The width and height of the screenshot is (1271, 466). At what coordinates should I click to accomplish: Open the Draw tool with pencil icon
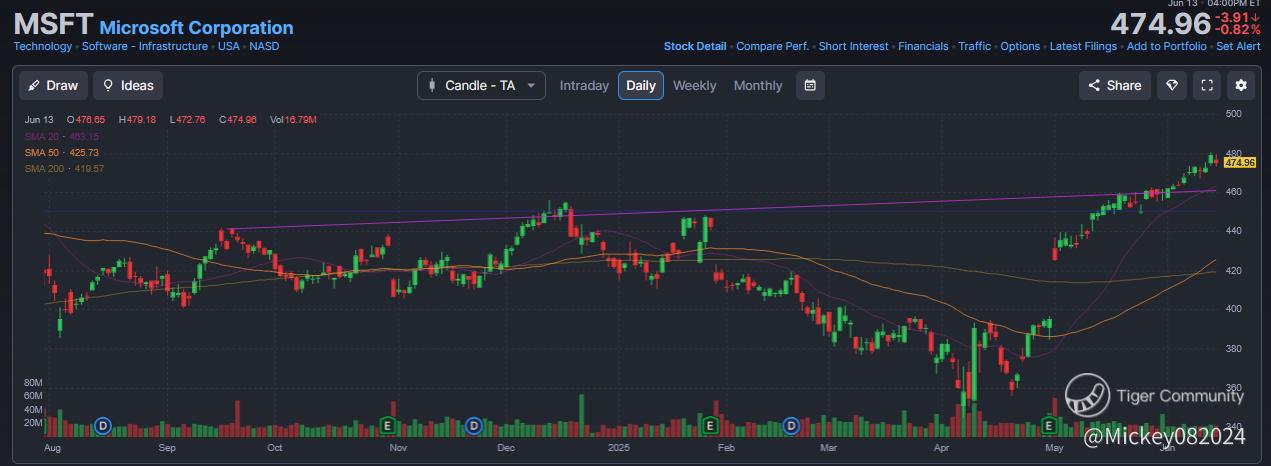pyautogui.click(x=54, y=85)
